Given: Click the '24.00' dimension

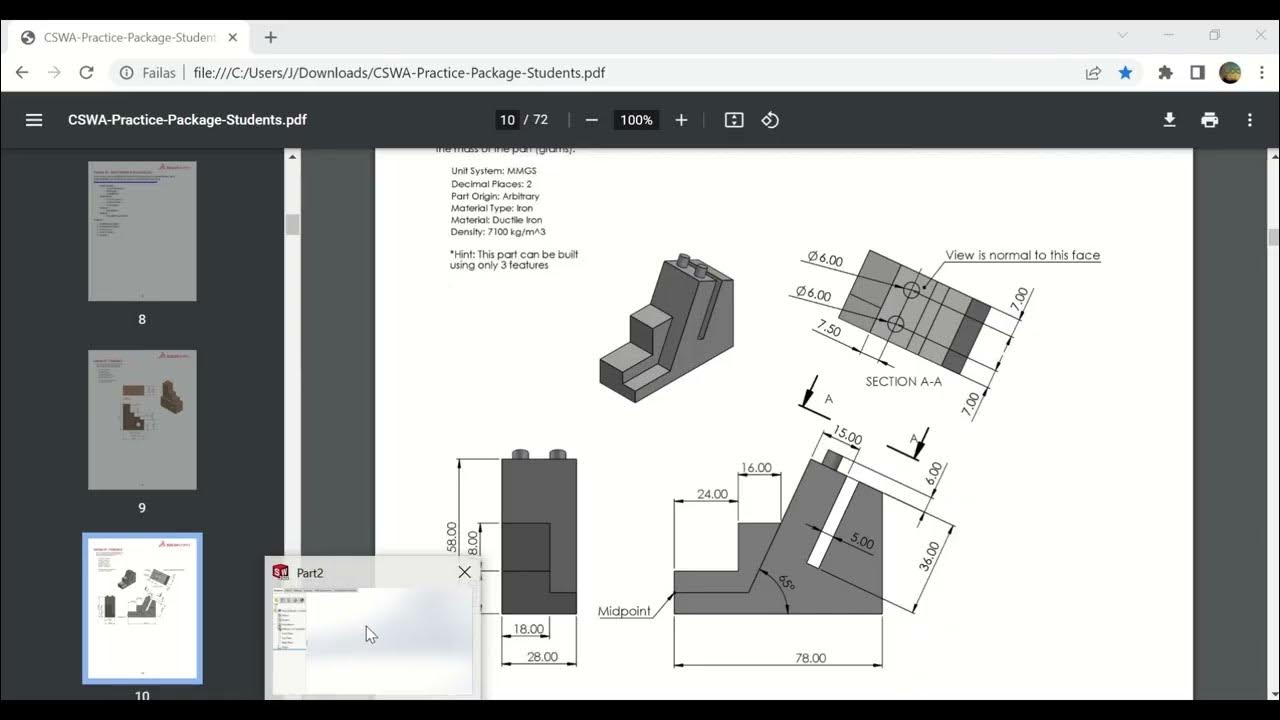Looking at the screenshot, I should [713, 494].
